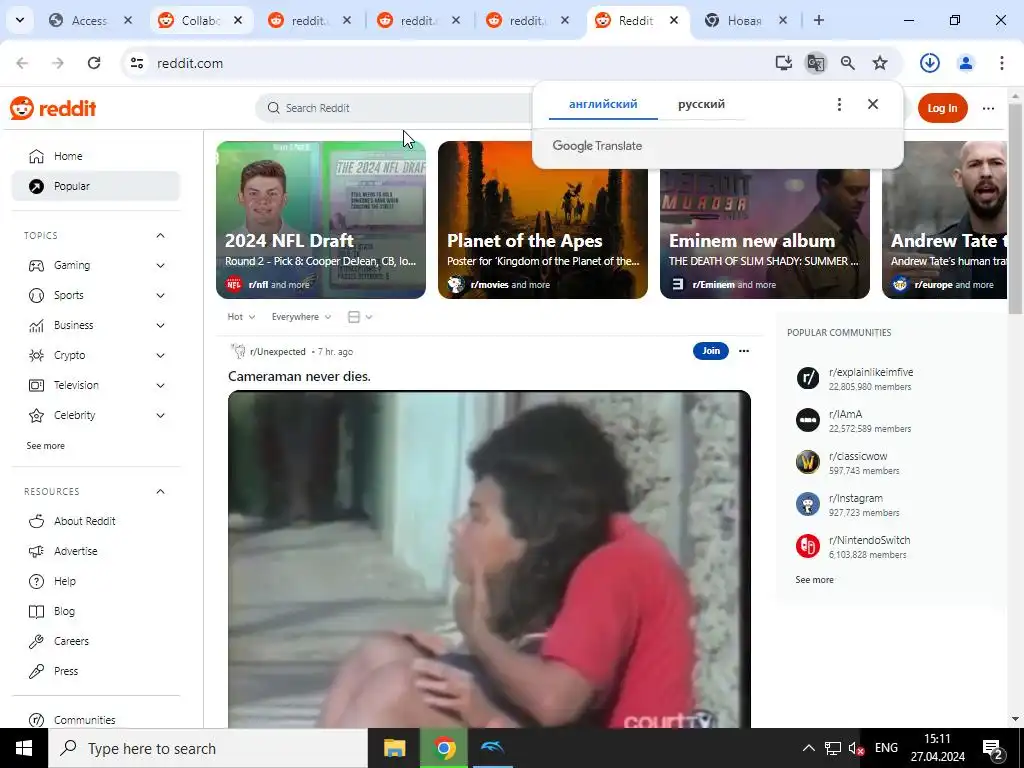Click the Sports ball icon
This screenshot has width=1024, height=768.
point(37,295)
